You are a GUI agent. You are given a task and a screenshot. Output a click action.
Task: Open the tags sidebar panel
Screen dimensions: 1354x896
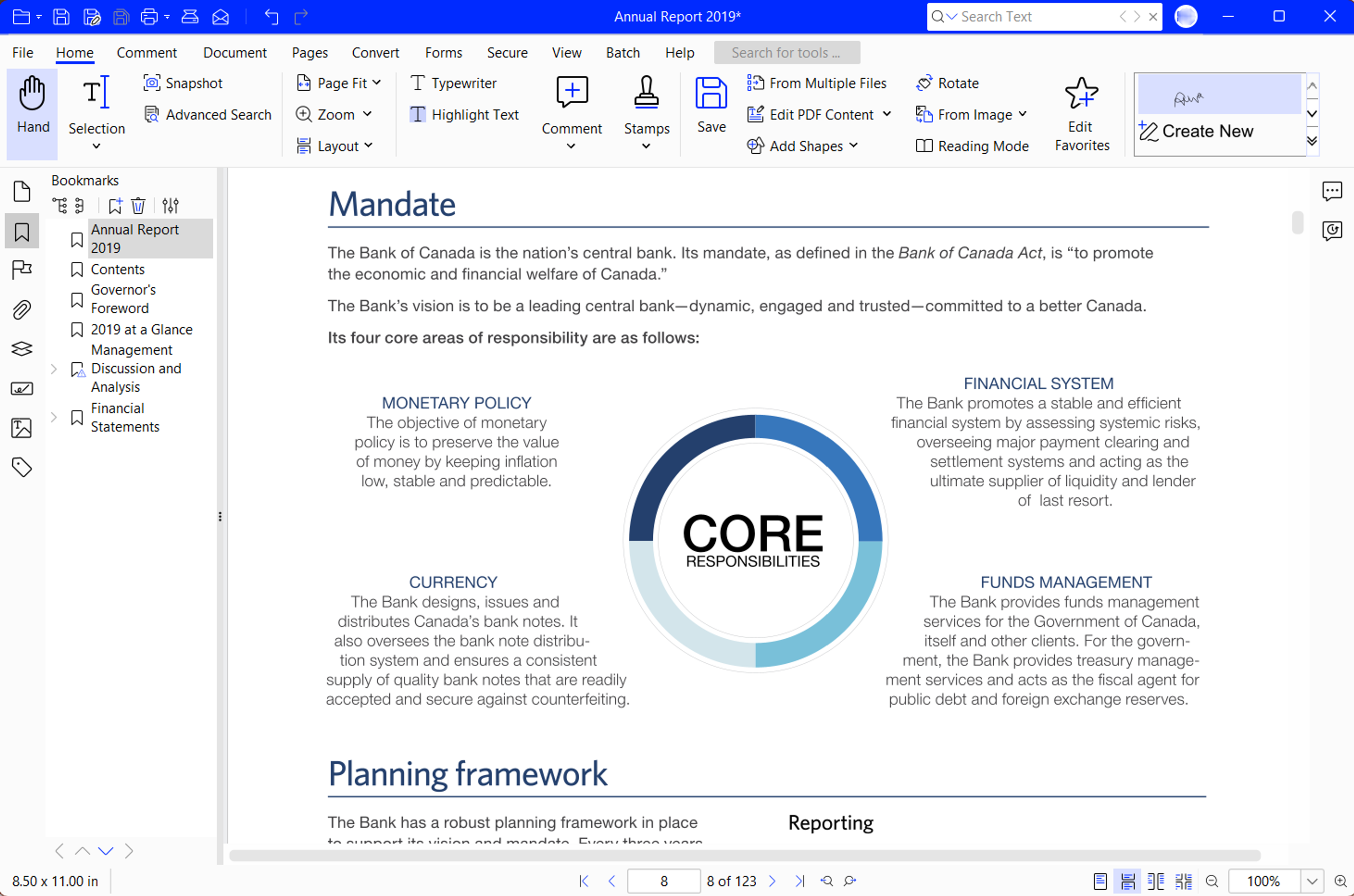22,467
